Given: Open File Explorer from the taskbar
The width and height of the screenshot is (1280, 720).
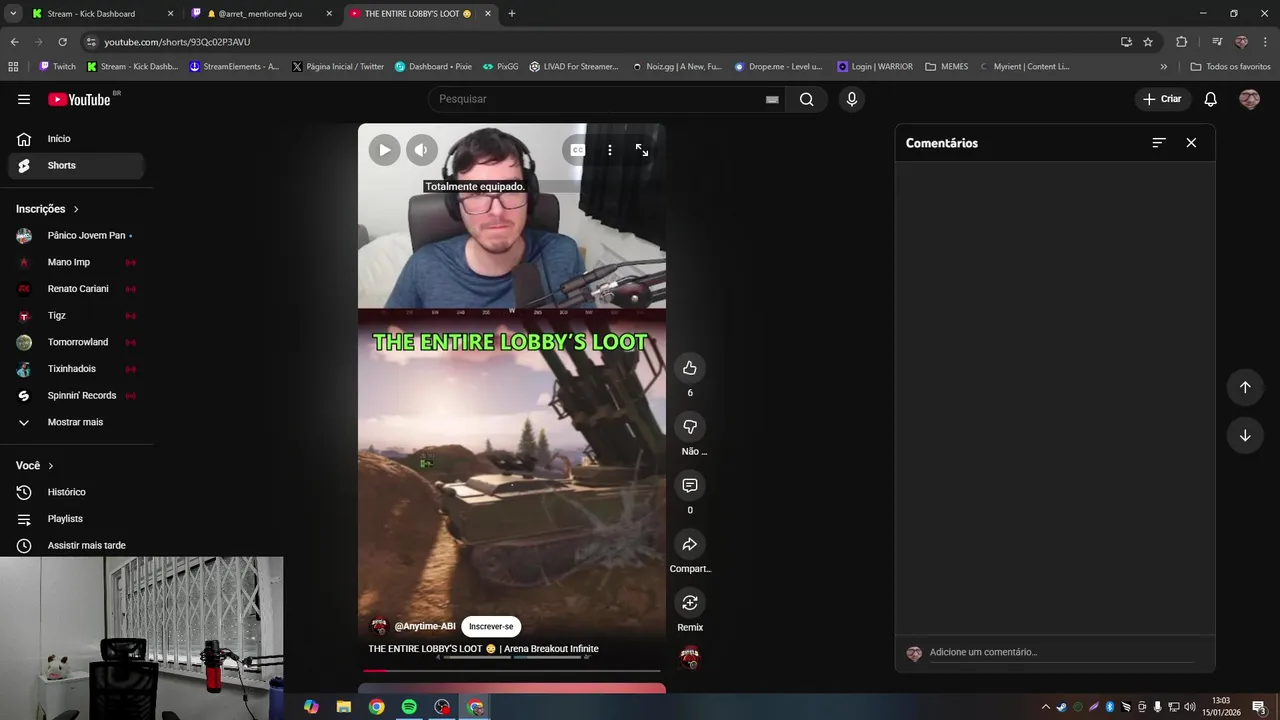Looking at the screenshot, I should click(343, 707).
